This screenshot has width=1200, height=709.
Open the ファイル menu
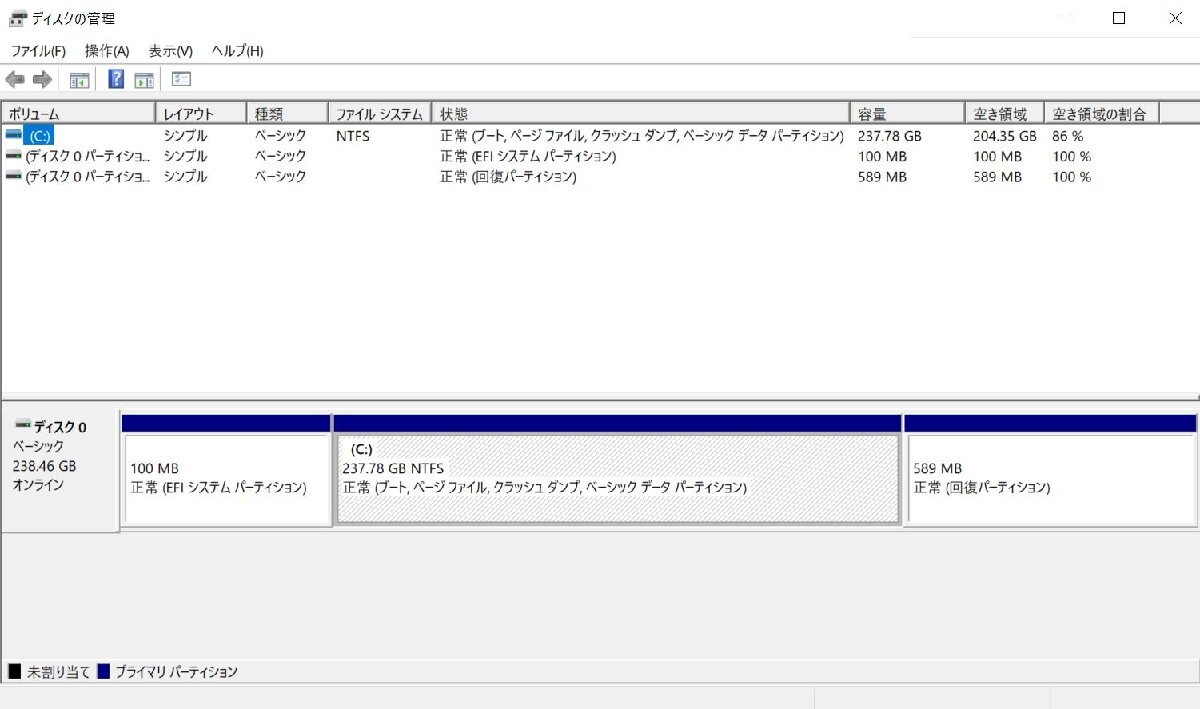(36, 50)
